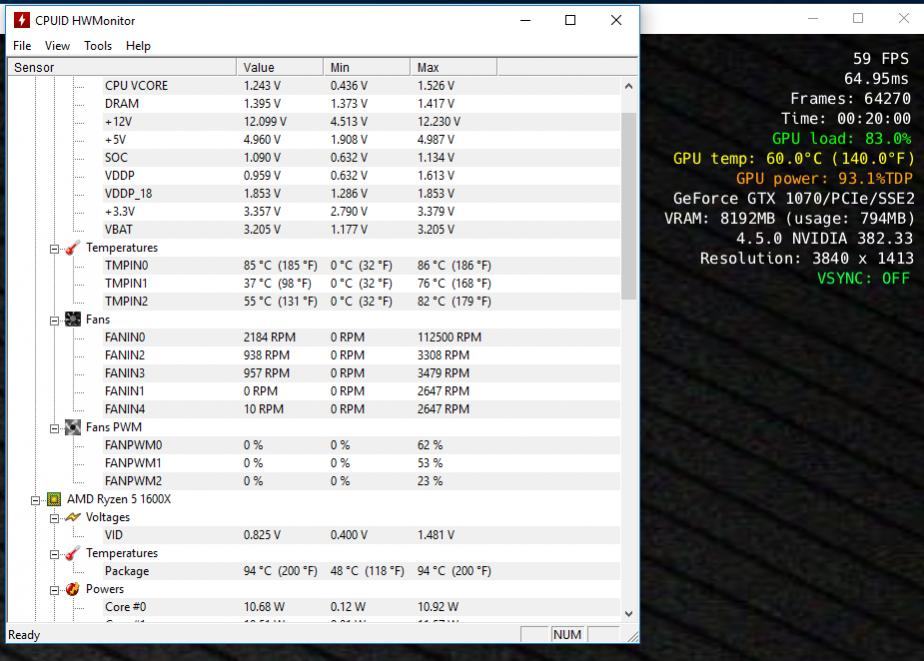Click the Value column header
Viewport: 924px width, 661px height.
coord(280,67)
